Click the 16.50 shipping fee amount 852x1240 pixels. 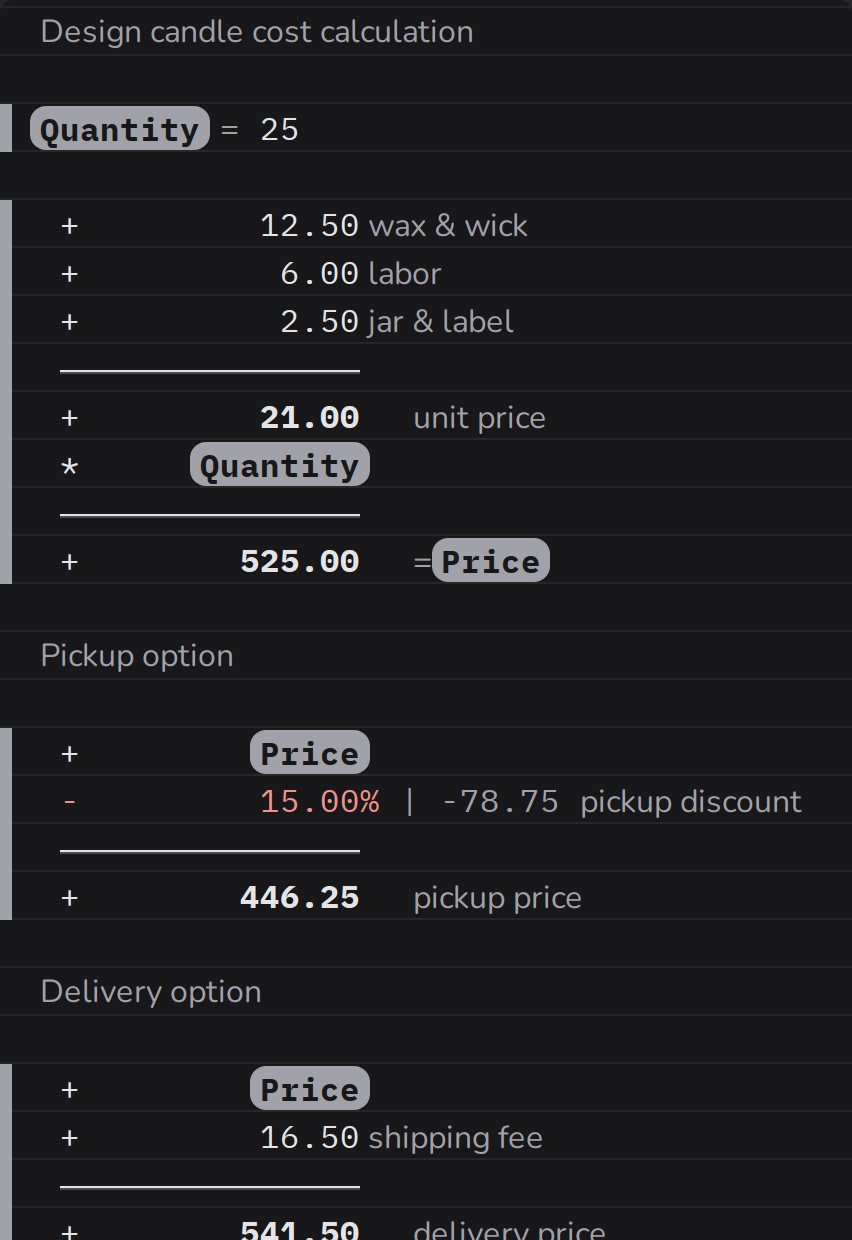coord(309,1138)
